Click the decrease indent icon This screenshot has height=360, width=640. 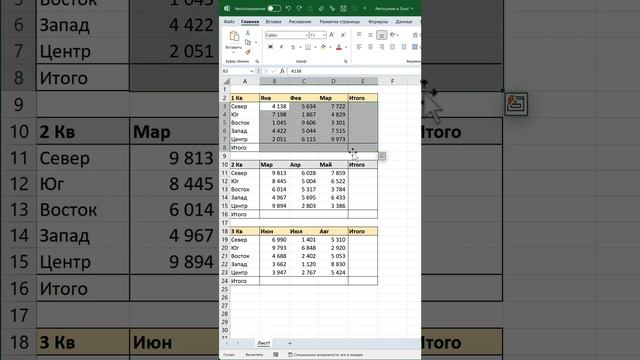392,47
